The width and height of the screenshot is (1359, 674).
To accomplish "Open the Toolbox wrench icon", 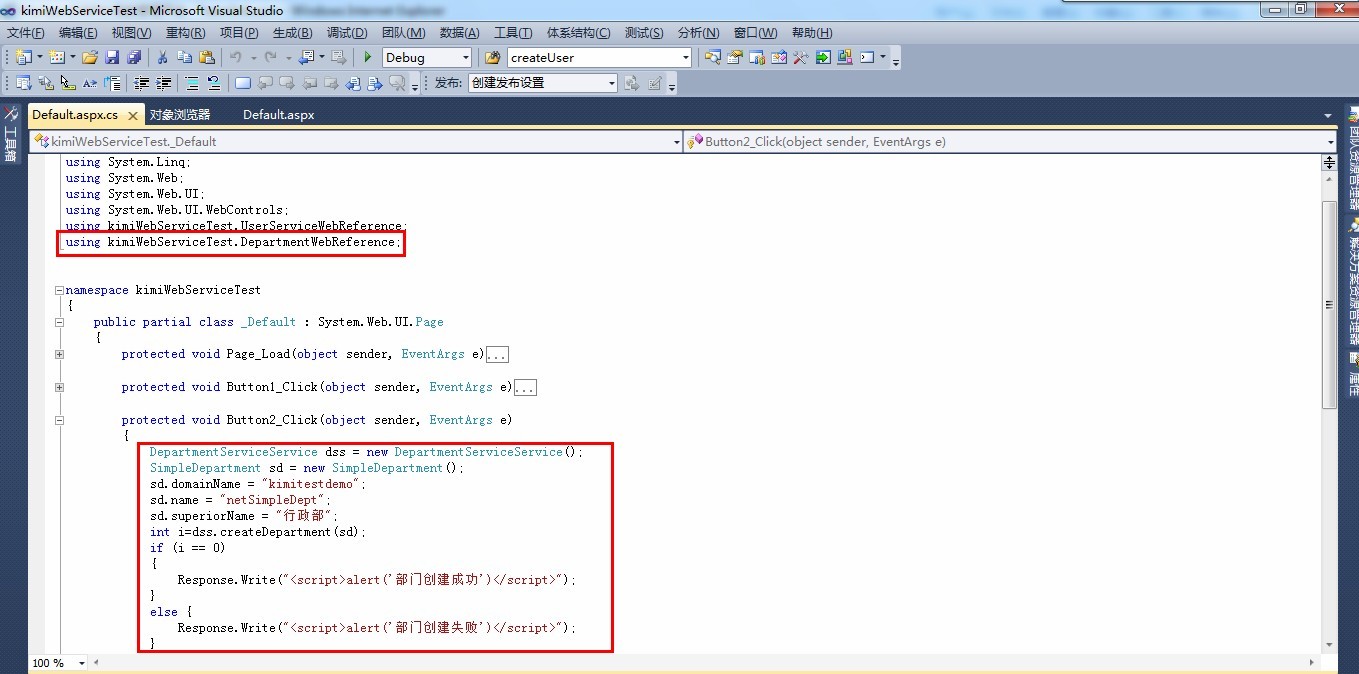I will point(800,57).
